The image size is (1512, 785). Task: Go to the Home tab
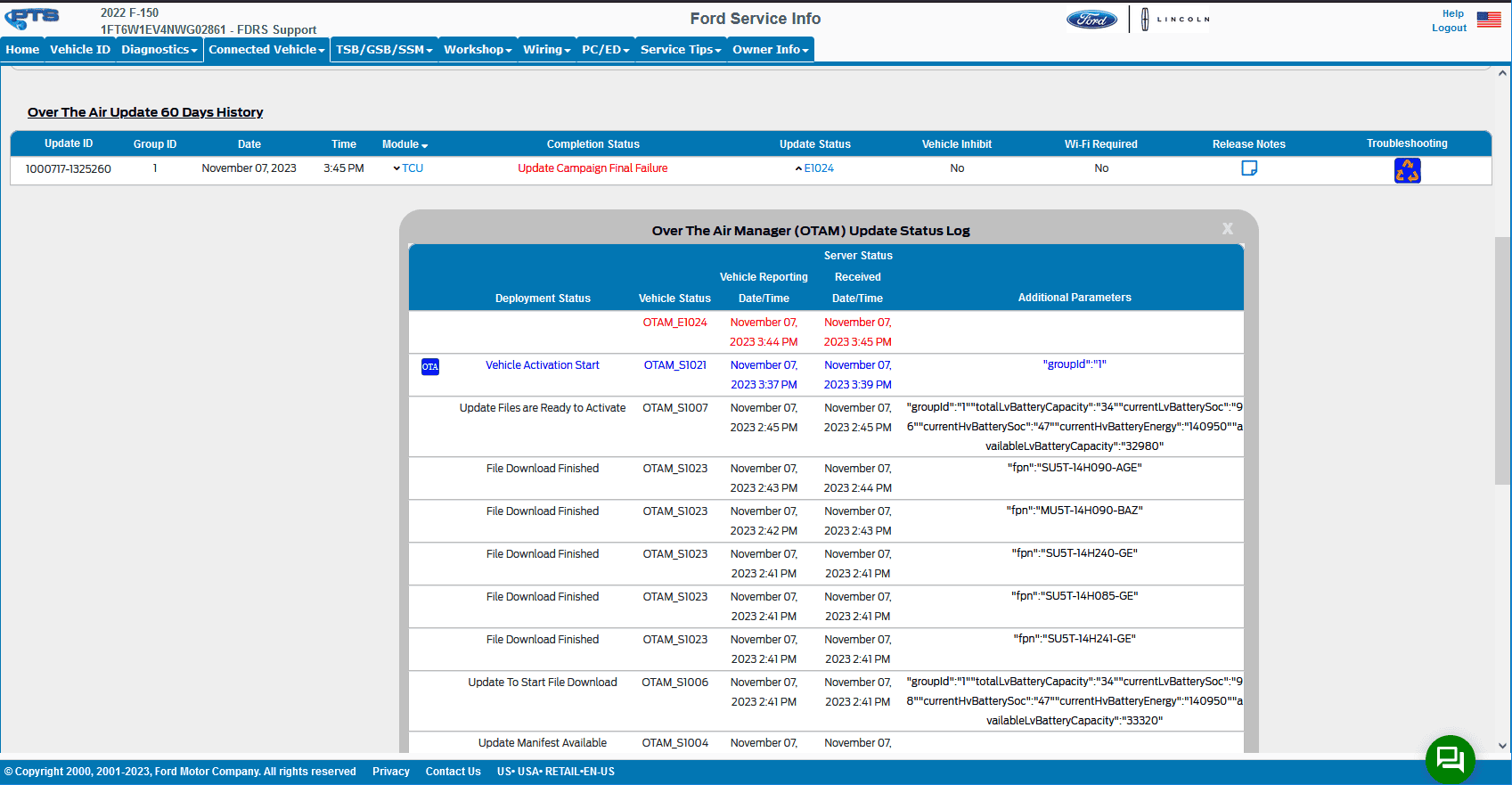(x=22, y=50)
